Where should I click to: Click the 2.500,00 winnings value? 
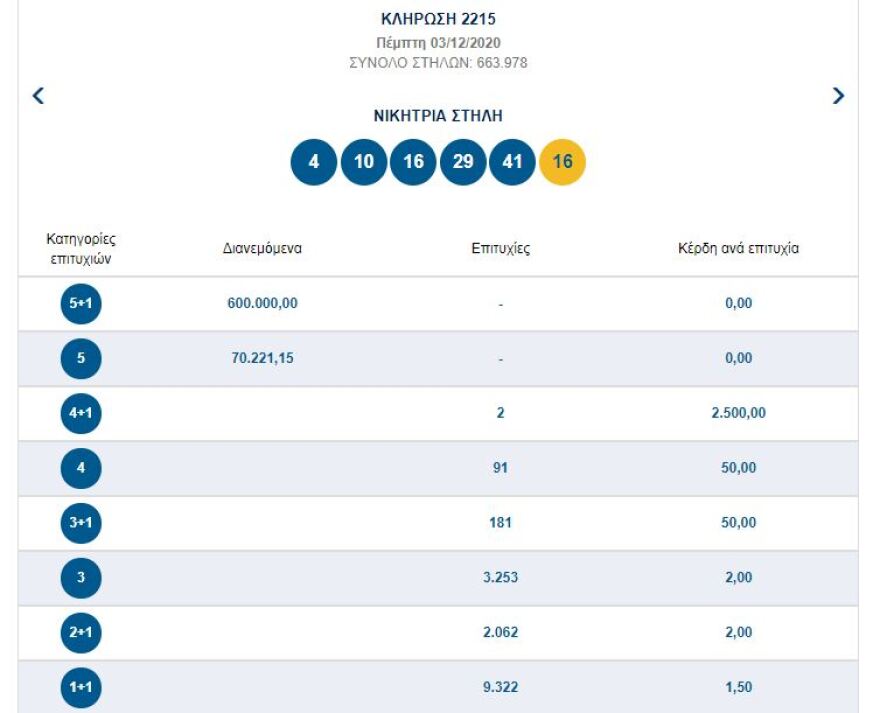738,413
